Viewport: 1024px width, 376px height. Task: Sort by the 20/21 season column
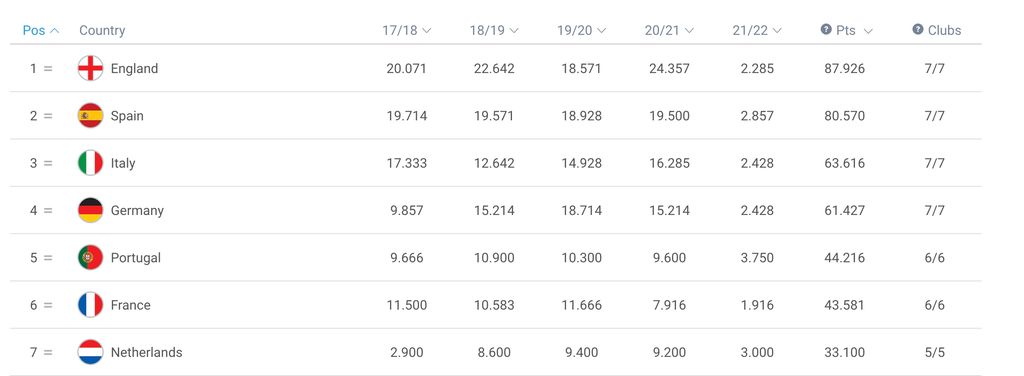[669, 30]
